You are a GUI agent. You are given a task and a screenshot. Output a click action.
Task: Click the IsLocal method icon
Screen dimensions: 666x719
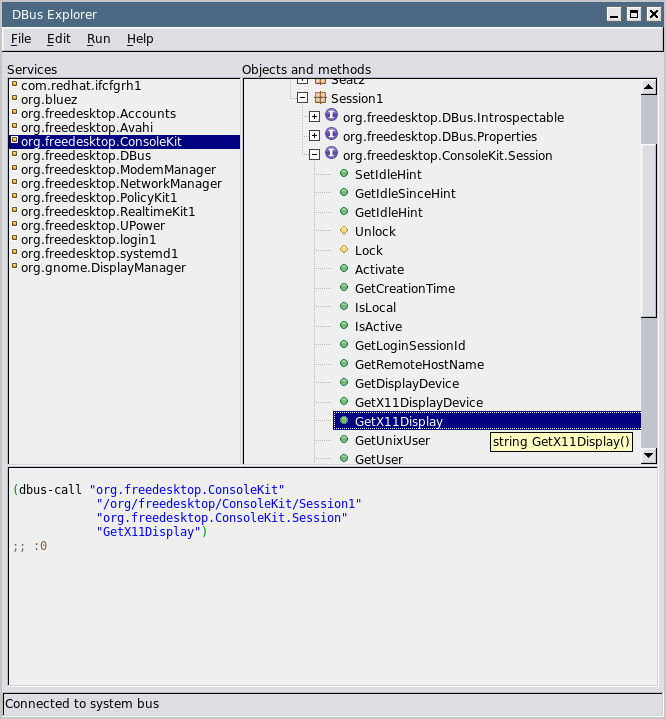[344, 306]
